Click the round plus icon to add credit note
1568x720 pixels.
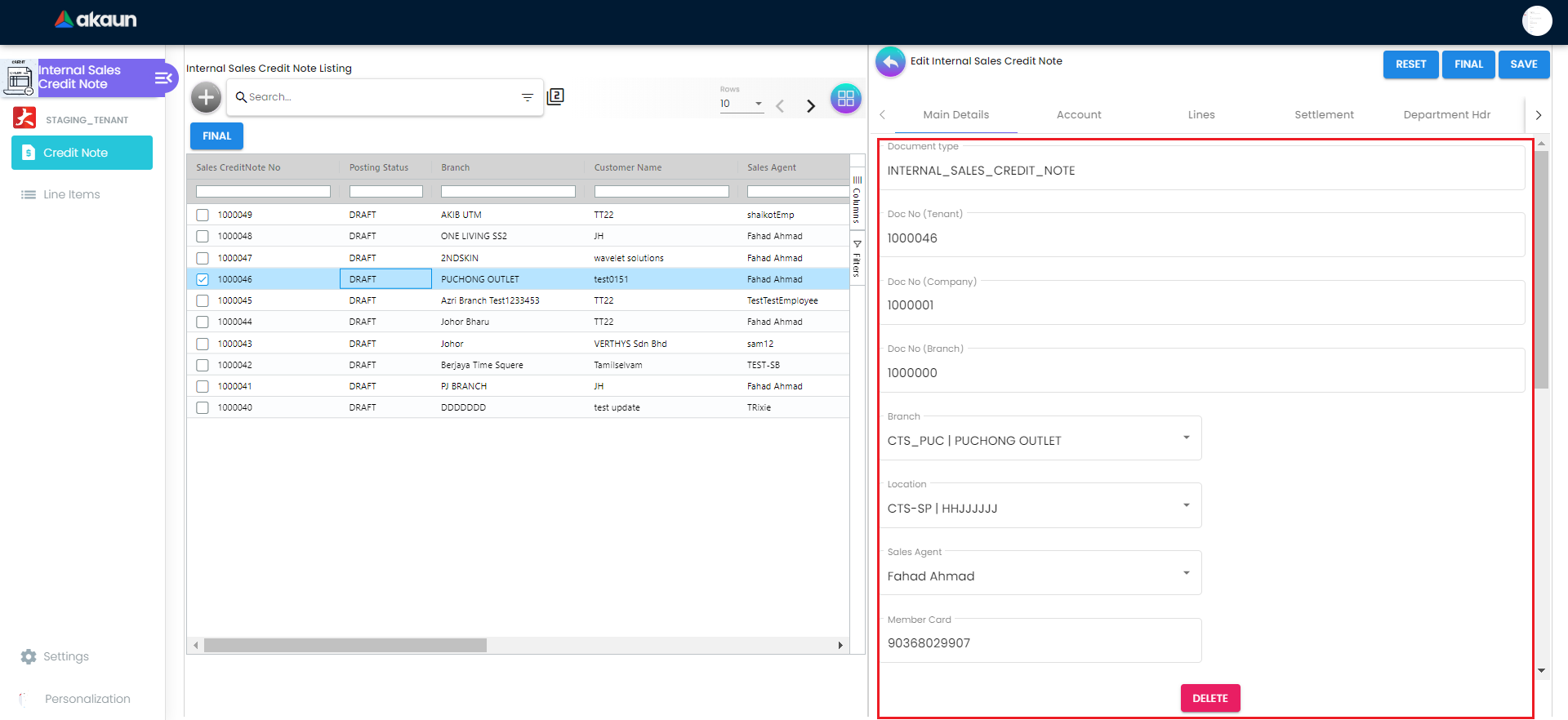[206, 98]
